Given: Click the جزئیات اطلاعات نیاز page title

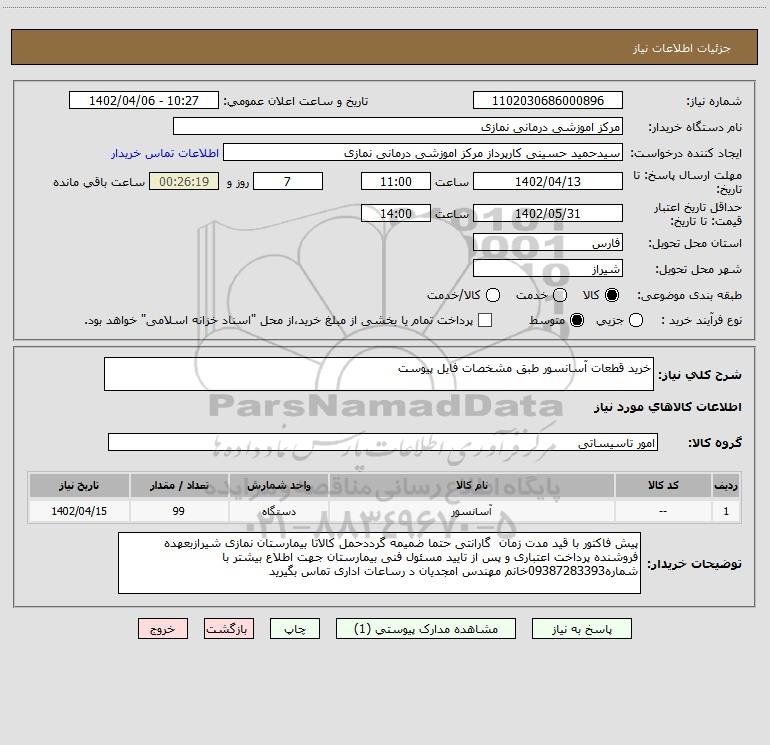Looking at the screenshot, I should [682, 48].
